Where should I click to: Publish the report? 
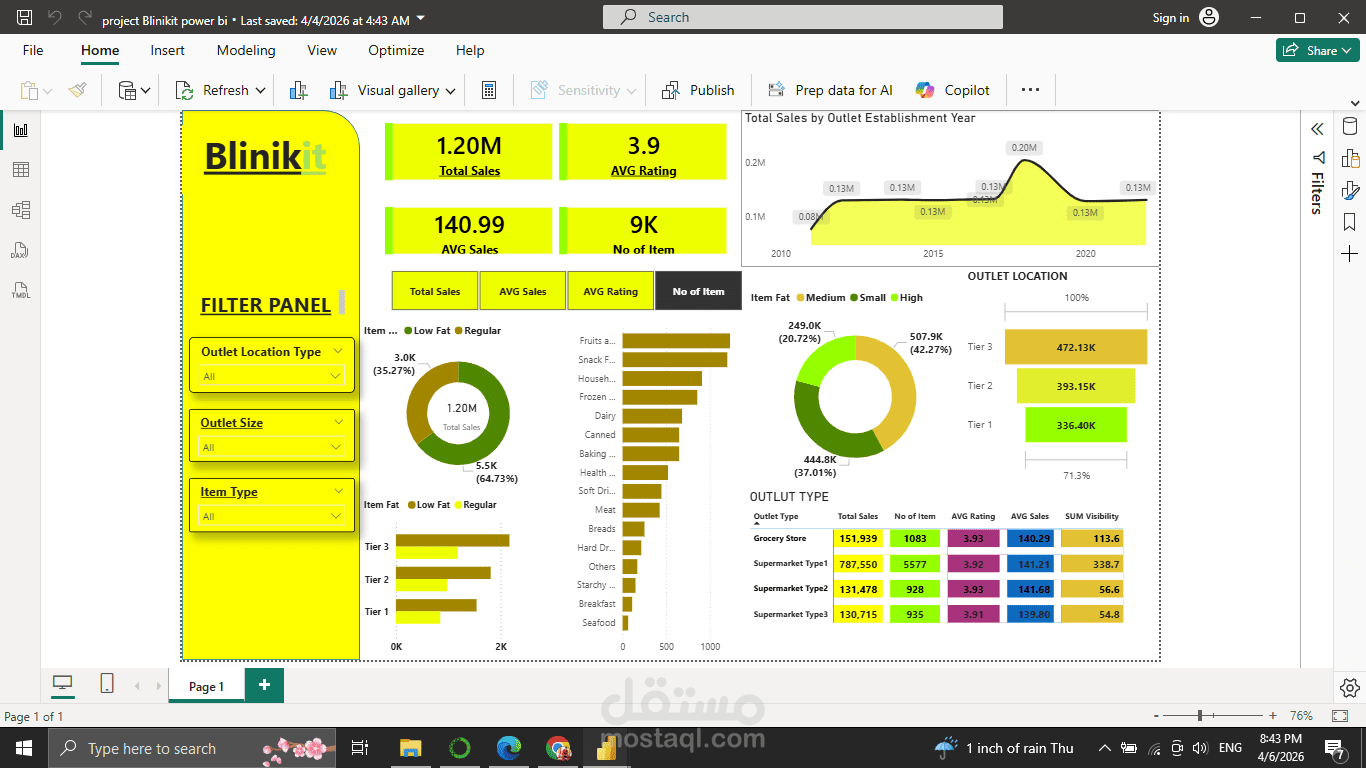click(698, 90)
